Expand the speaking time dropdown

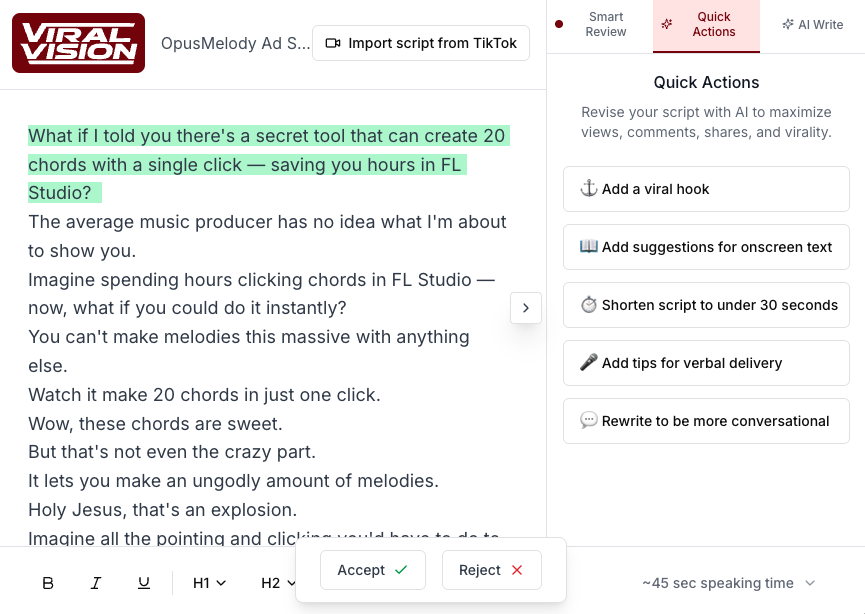(x=810, y=583)
